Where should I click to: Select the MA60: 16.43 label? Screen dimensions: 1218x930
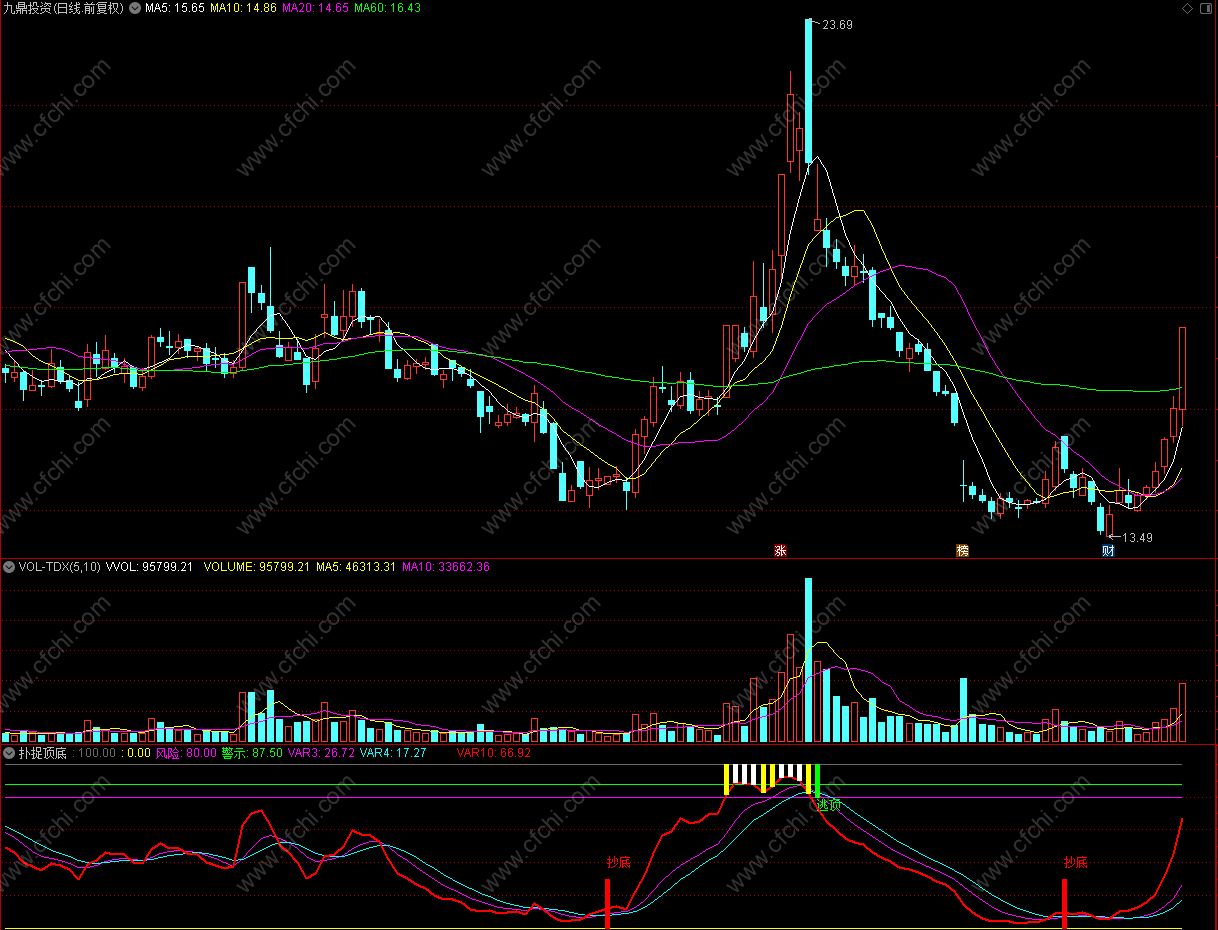click(x=388, y=8)
